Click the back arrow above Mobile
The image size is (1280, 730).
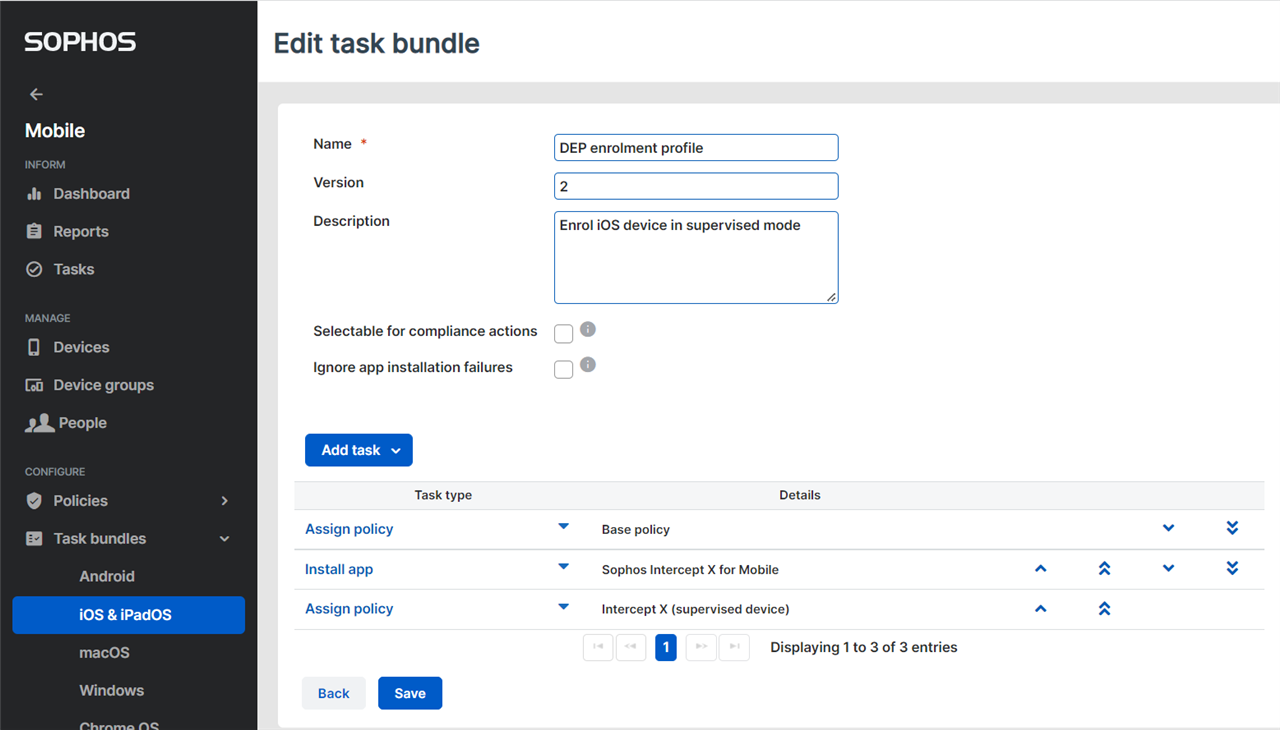tap(36, 94)
